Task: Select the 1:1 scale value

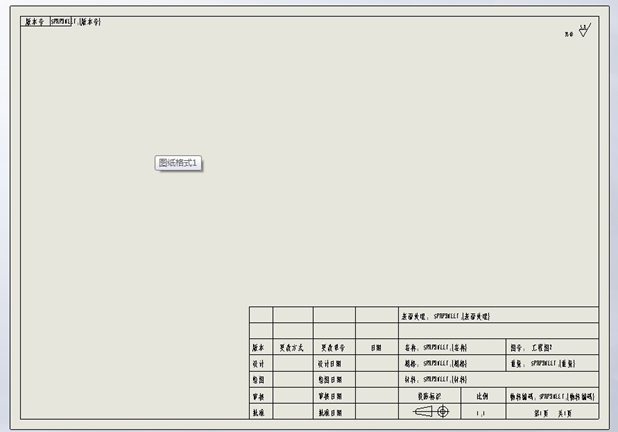Action: pos(482,412)
